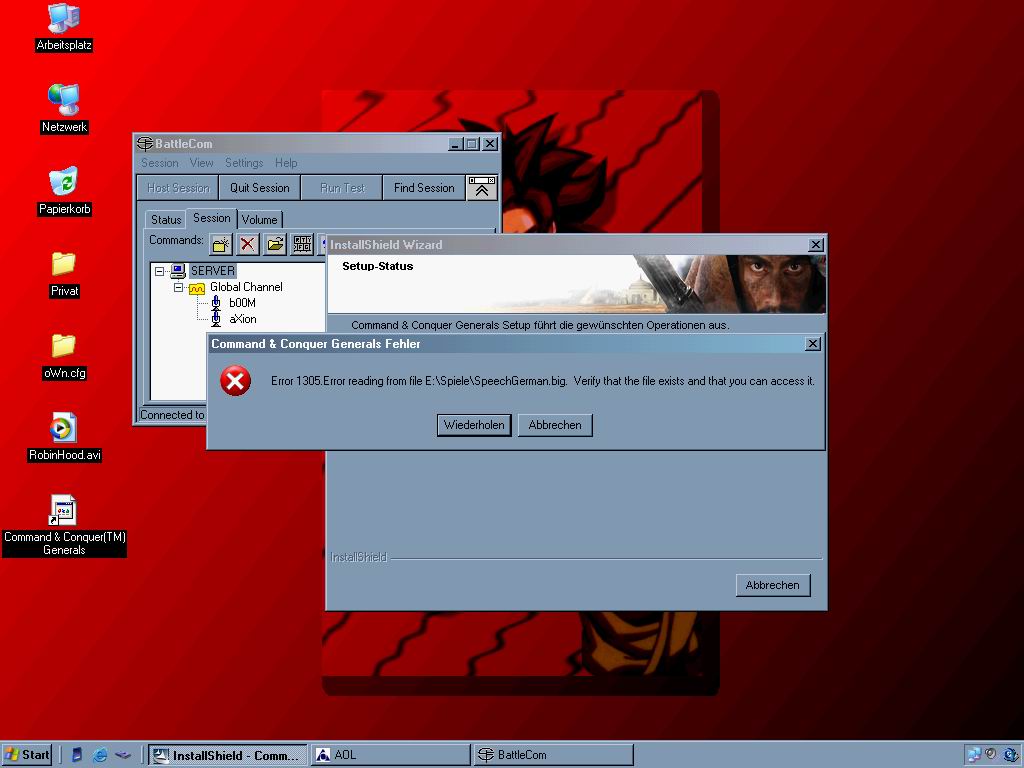Open the Papierkorb recycle bin icon
Screen dimensions: 1024x768
point(64,182)
